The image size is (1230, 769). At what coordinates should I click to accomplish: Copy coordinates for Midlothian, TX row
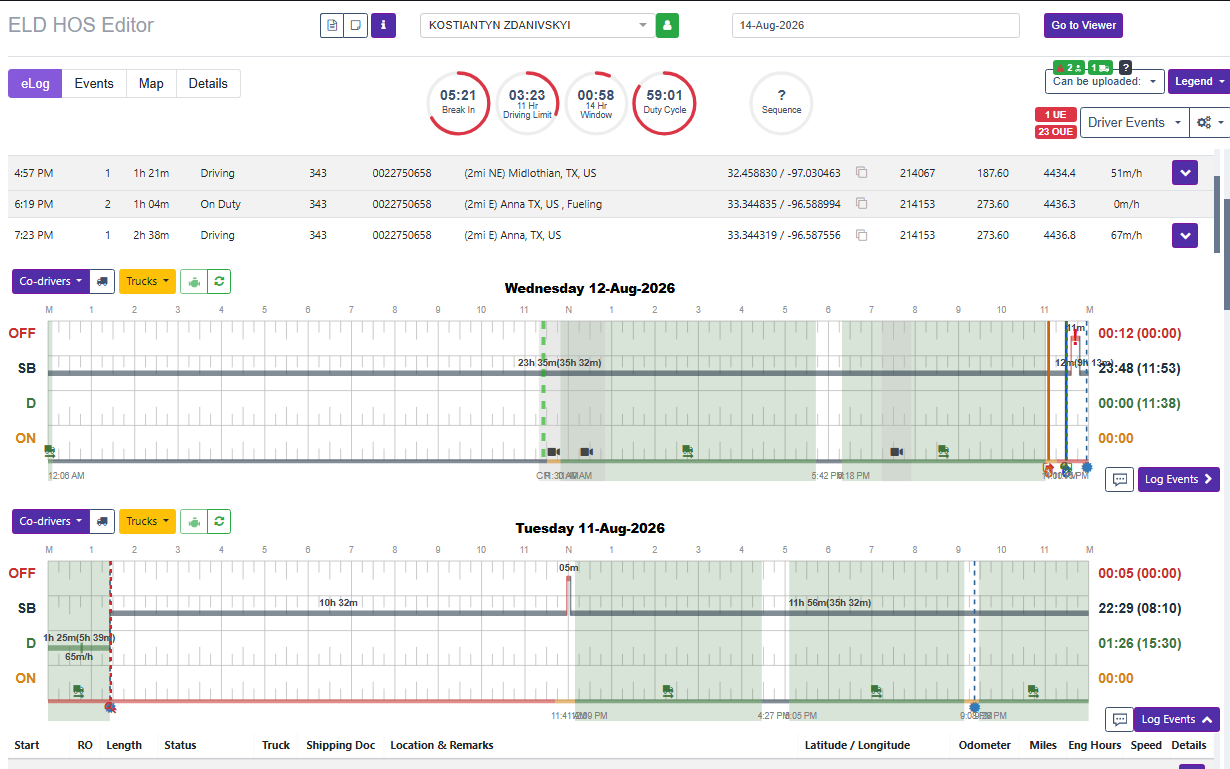coord(861,173)
